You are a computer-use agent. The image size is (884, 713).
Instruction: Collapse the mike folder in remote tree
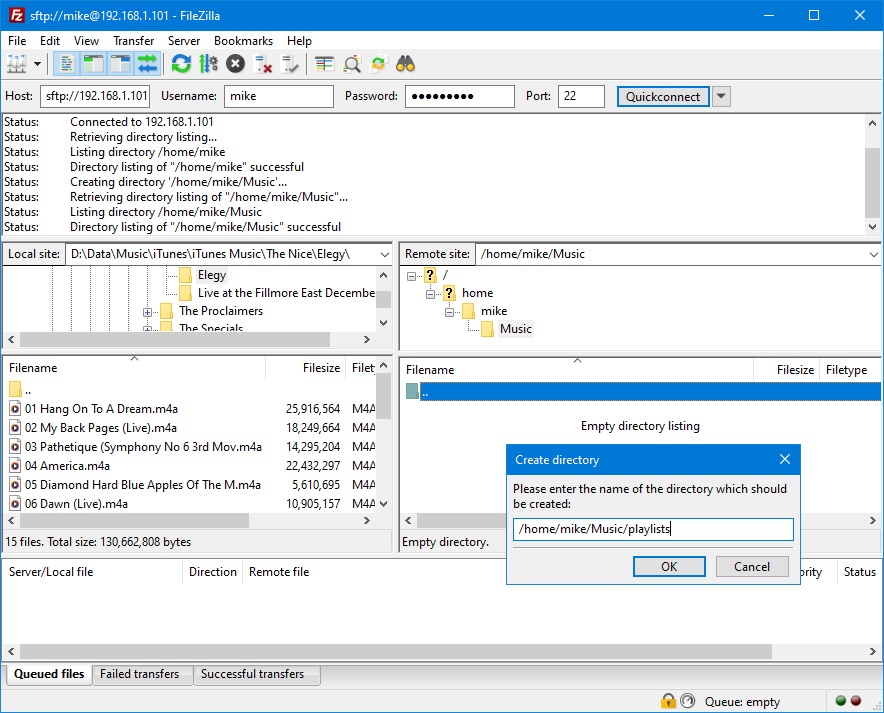tap(449, 312)
